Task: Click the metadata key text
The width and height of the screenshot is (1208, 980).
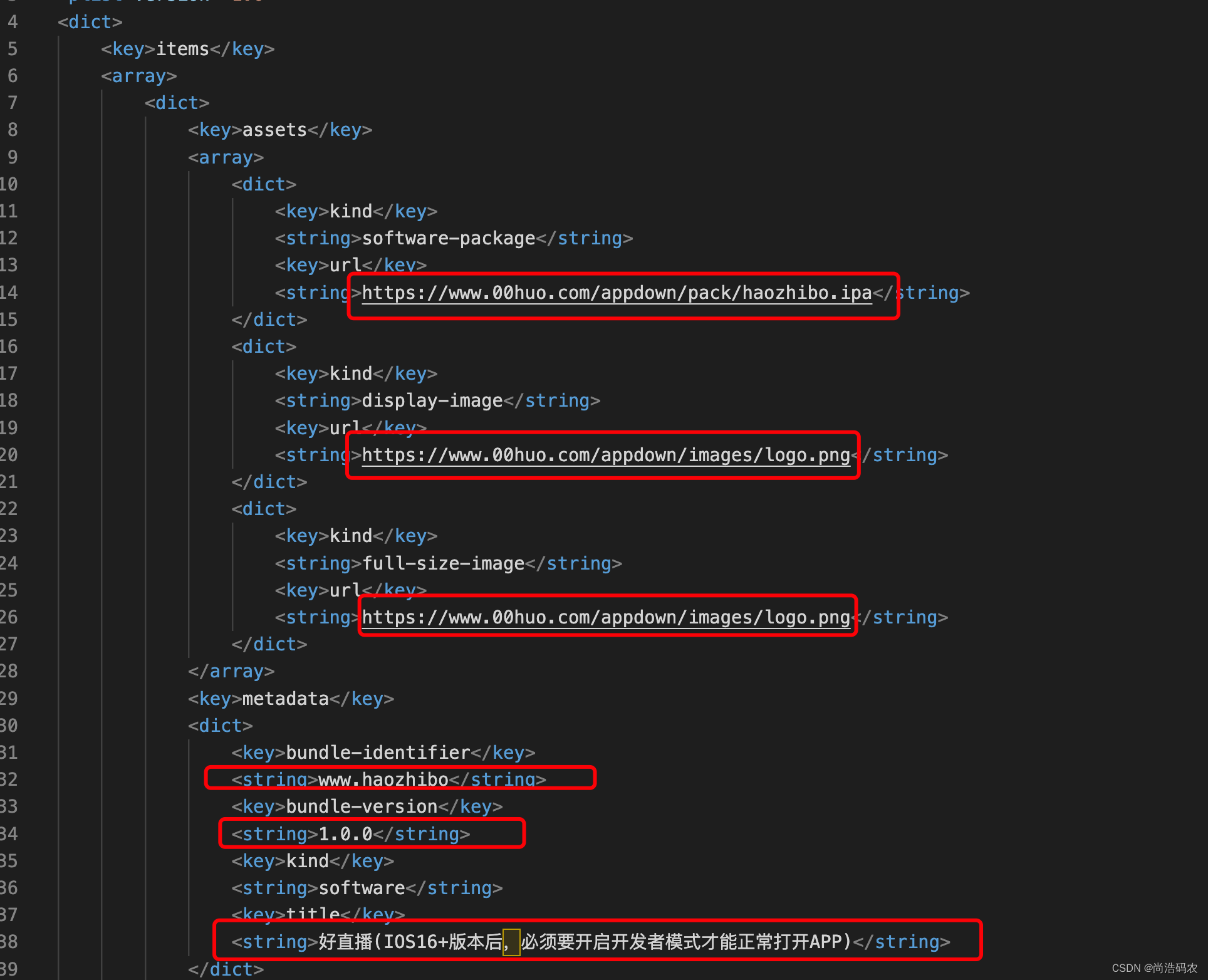Action: click(285, 699)
